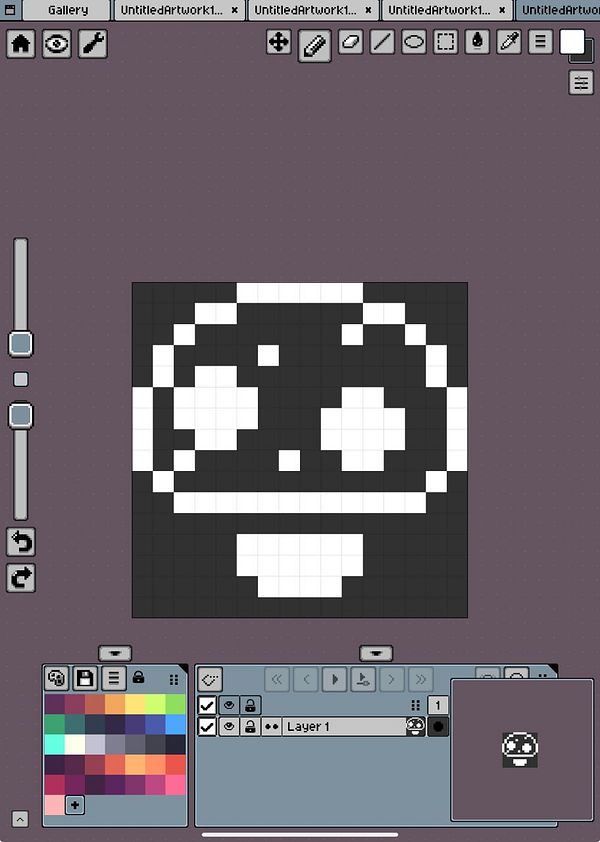600x842 pixels.
Task: Grab the palette panel drag handle
Action: pos(174,680)
